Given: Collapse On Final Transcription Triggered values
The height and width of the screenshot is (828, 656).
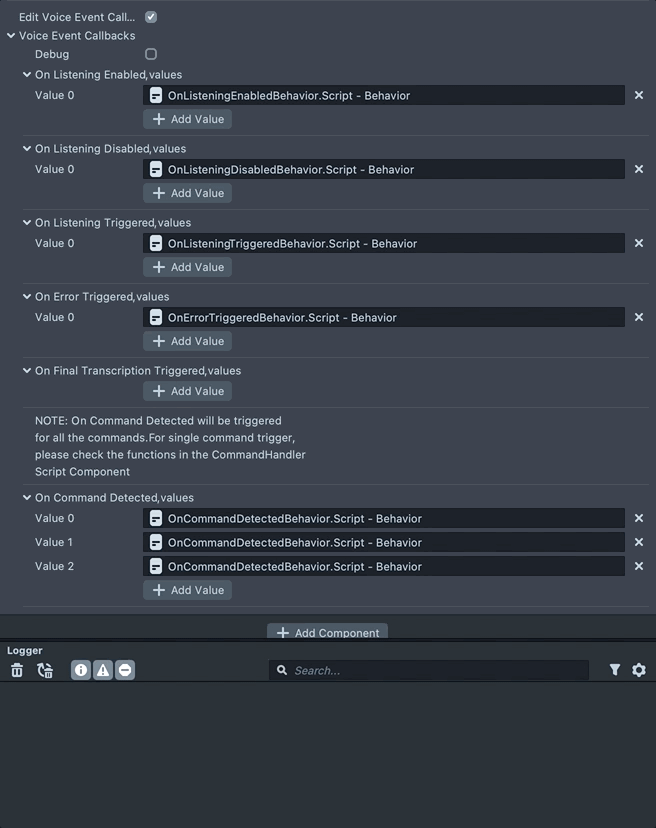Looking at the screenshot, I should point(27,371).
